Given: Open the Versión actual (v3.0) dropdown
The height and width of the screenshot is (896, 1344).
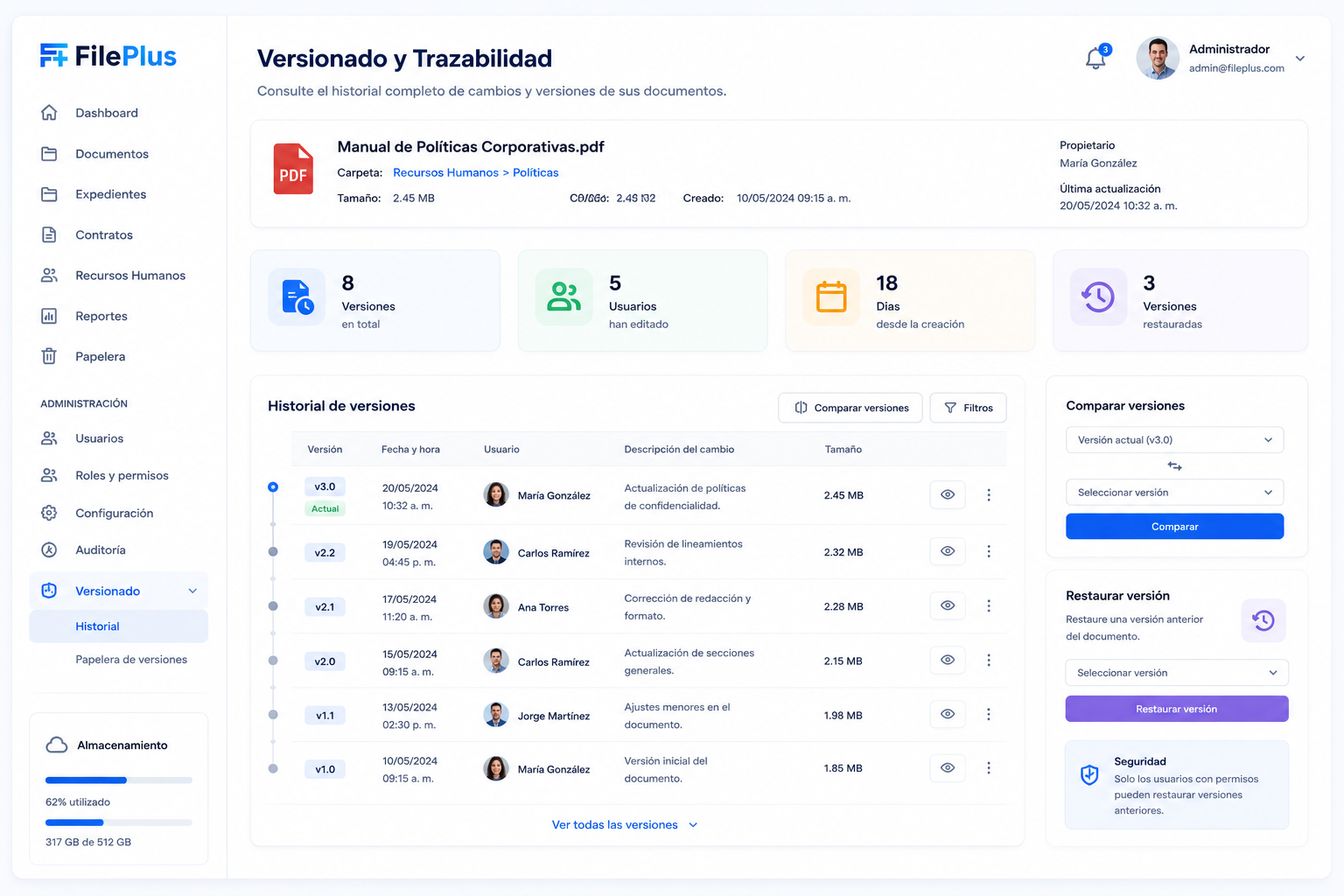Looking at the screenshot, I should pyautogui.click(x=1174, y=440).
